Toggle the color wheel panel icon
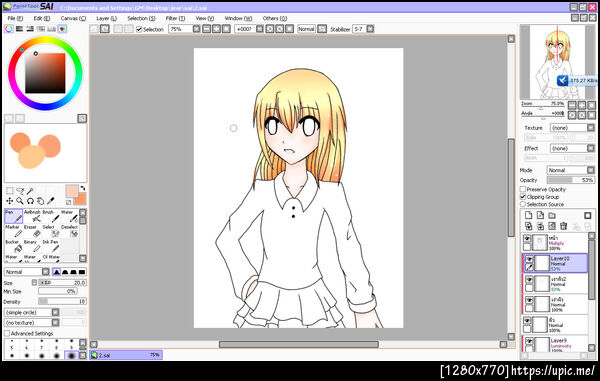This screenshot has width=600, height=381. click(8, 29)
